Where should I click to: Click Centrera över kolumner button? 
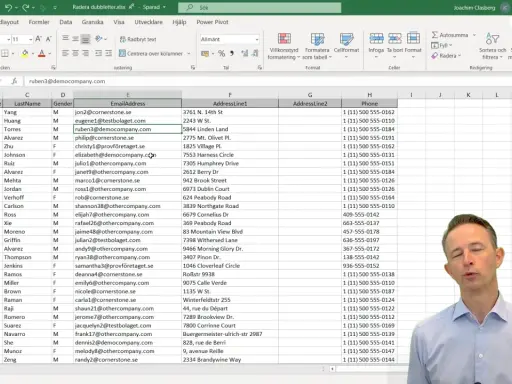pos(151,53)
